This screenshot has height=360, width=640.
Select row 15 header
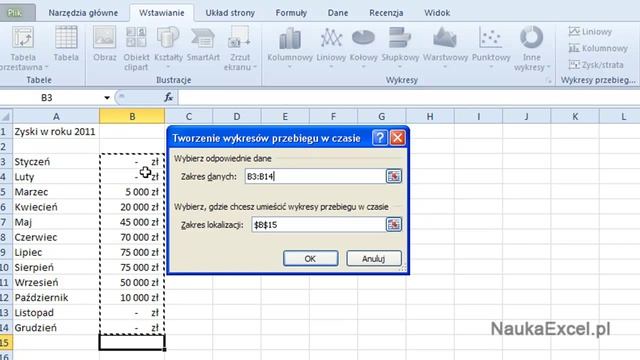point(6,342)
